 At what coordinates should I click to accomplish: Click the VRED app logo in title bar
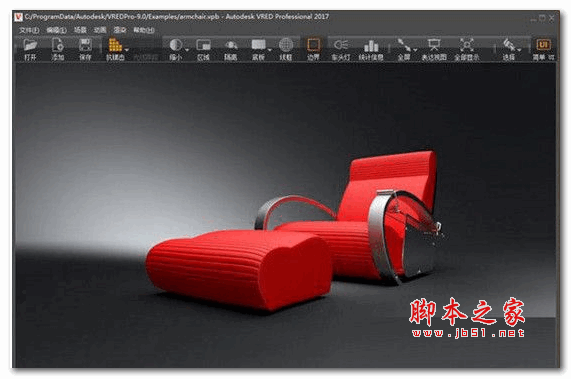coord(18,17)
